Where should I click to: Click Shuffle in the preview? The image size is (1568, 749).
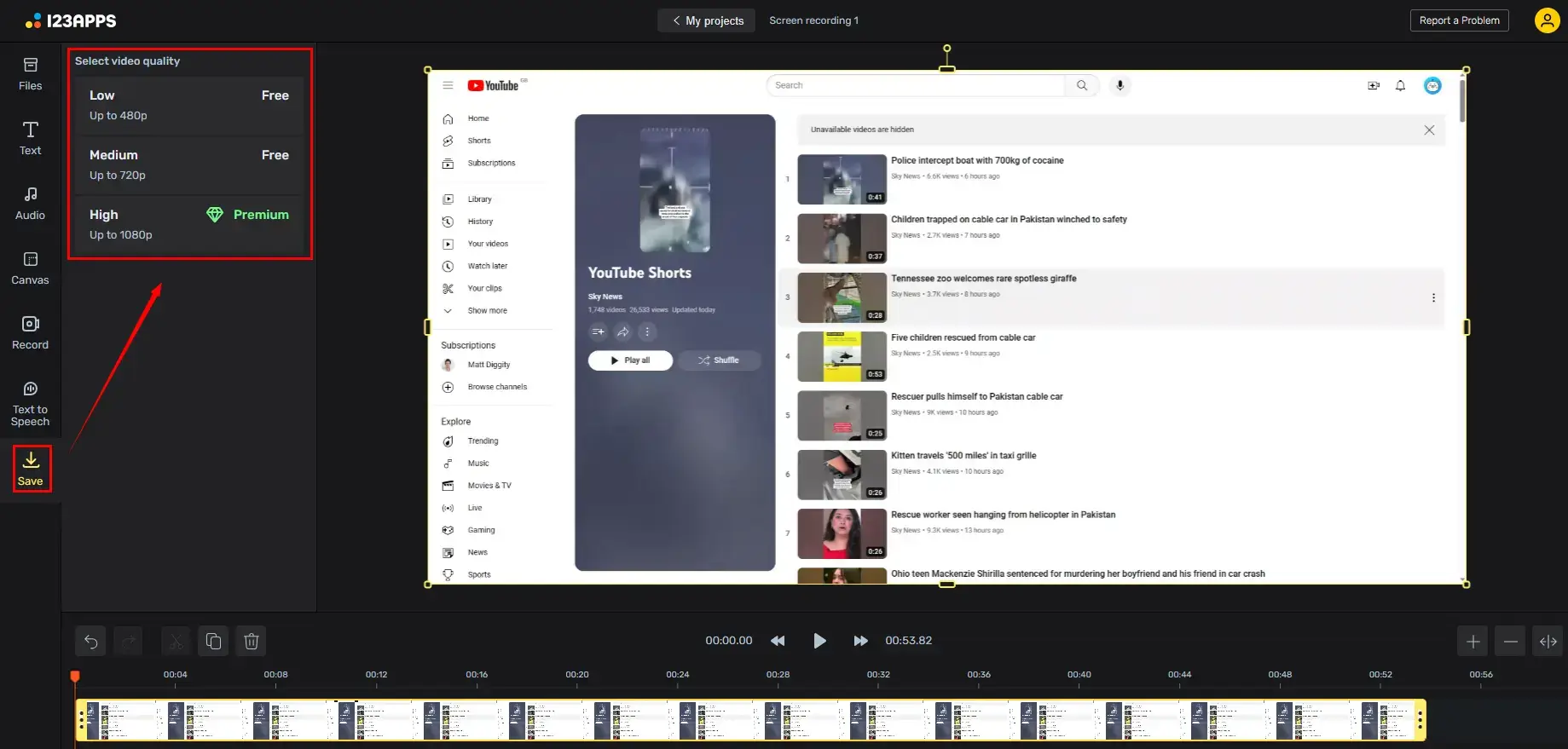(x=719, y=360)
